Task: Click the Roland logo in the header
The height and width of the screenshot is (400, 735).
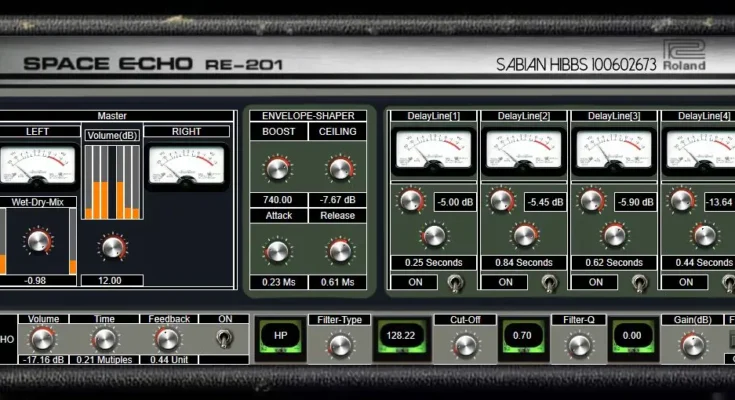Action: pyautogui.click(x=684, y=56)
